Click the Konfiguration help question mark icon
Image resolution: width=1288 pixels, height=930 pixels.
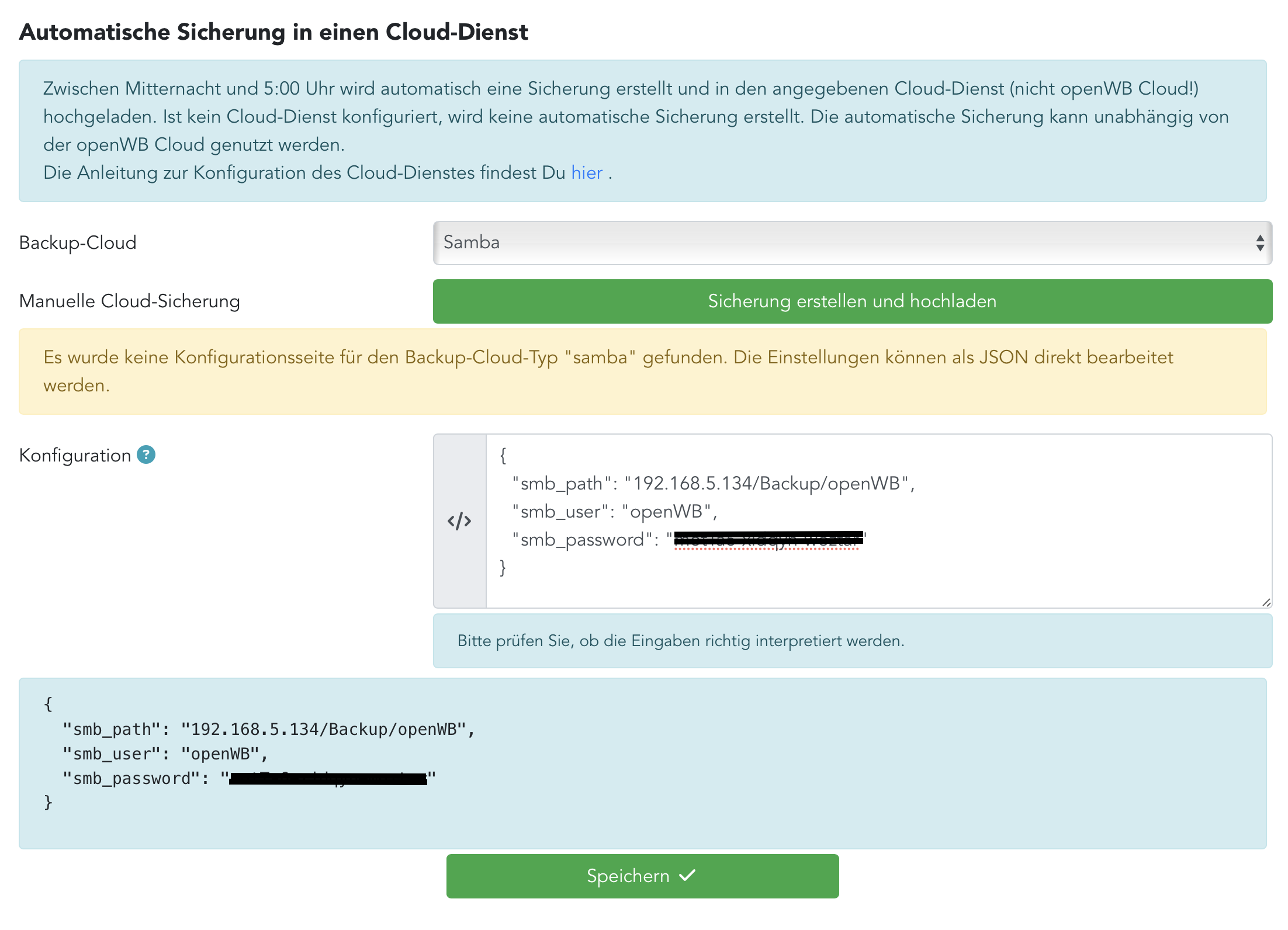click(x=146, y=454)
